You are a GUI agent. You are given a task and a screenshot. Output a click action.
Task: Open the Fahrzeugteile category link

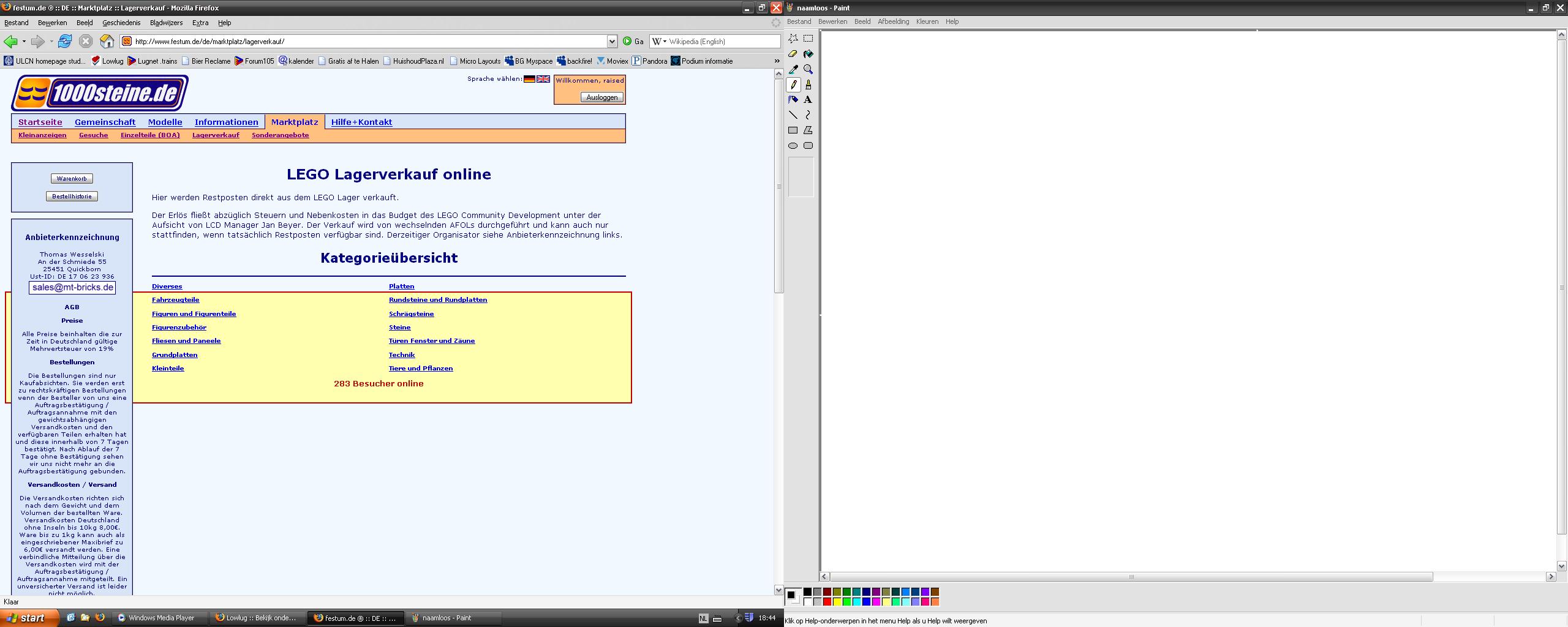pos(176,300)
